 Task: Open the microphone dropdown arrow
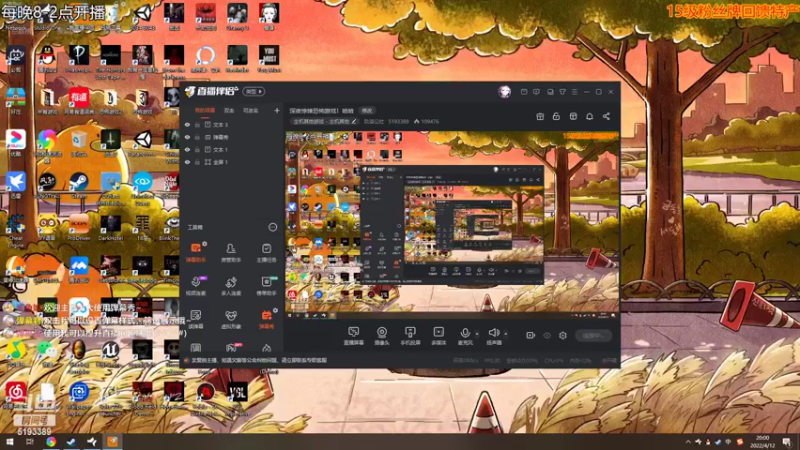[x=477, y=334]
